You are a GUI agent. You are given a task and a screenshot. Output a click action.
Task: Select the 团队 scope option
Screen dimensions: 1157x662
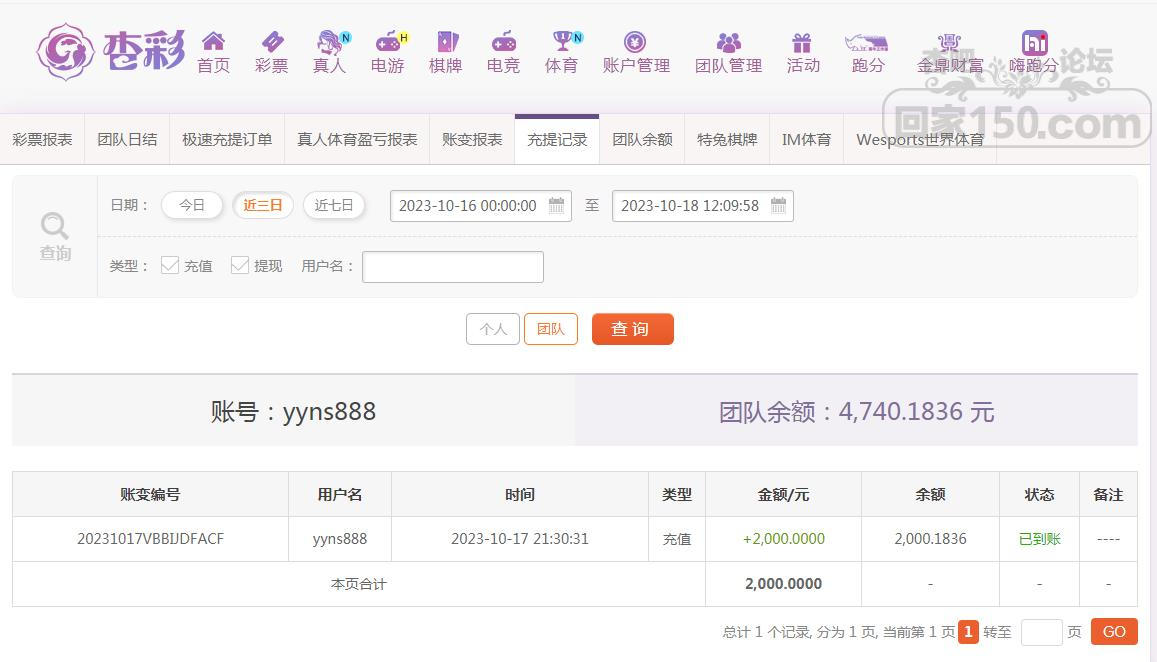pos(550,329)
